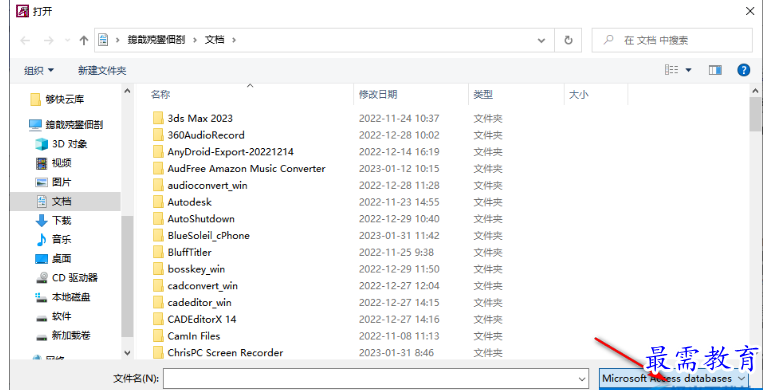Select the CADEditorX 14 folder

click(202, 320)
